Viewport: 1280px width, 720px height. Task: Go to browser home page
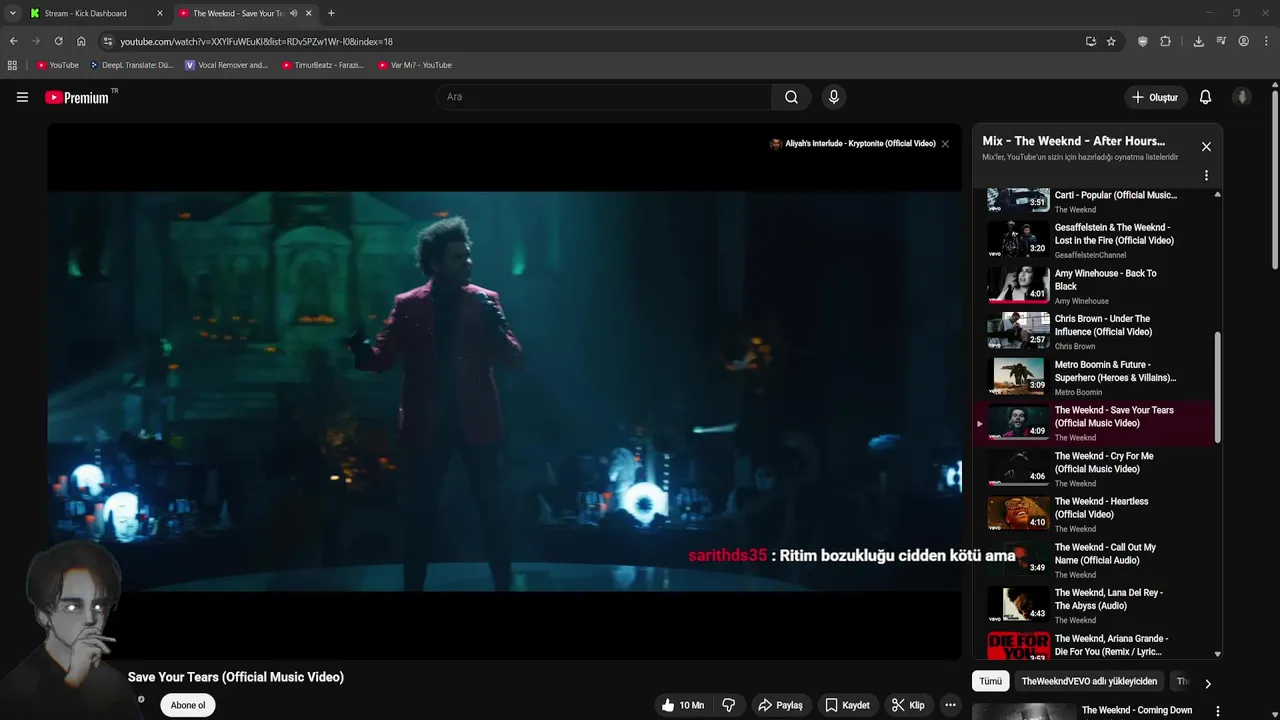(81, 41)
